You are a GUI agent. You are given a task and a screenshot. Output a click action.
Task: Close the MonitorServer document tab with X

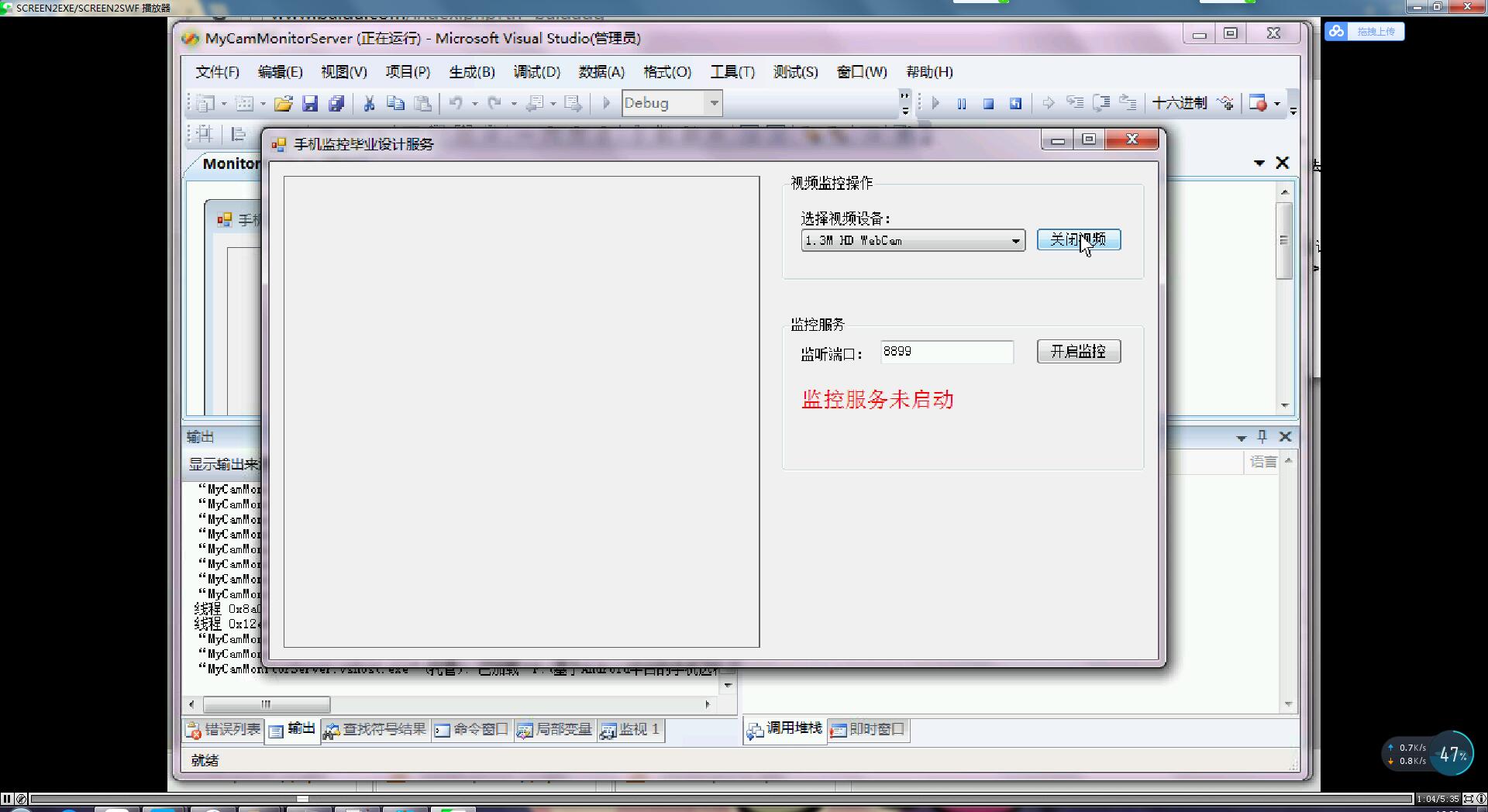pyautogui.click(x=1283, y=163)
